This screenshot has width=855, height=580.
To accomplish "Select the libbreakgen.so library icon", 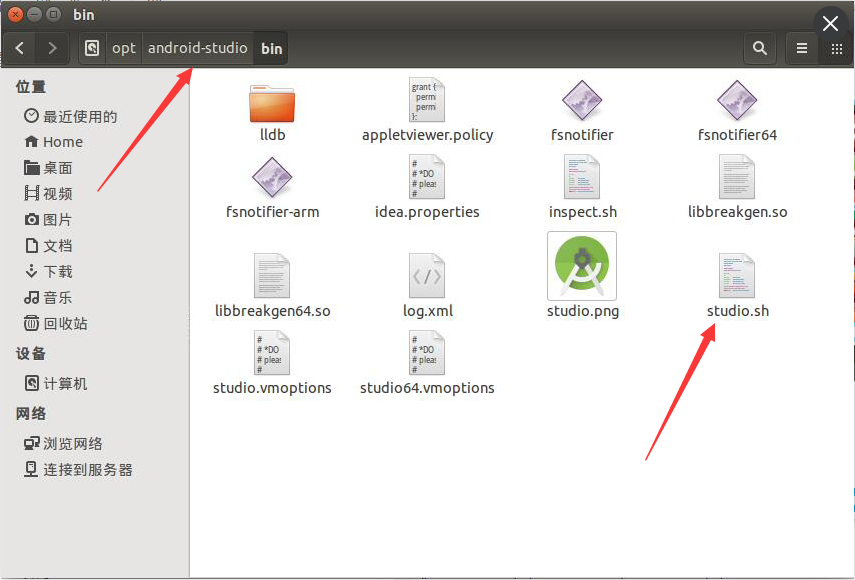I will (737, 177).
